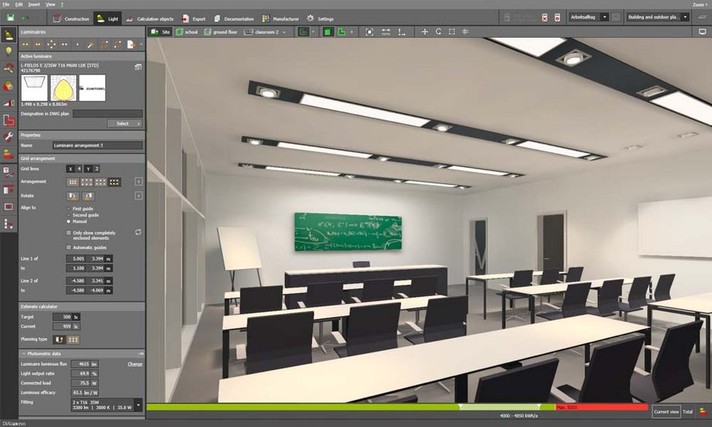Click the Change link in Photometric data

135,364
